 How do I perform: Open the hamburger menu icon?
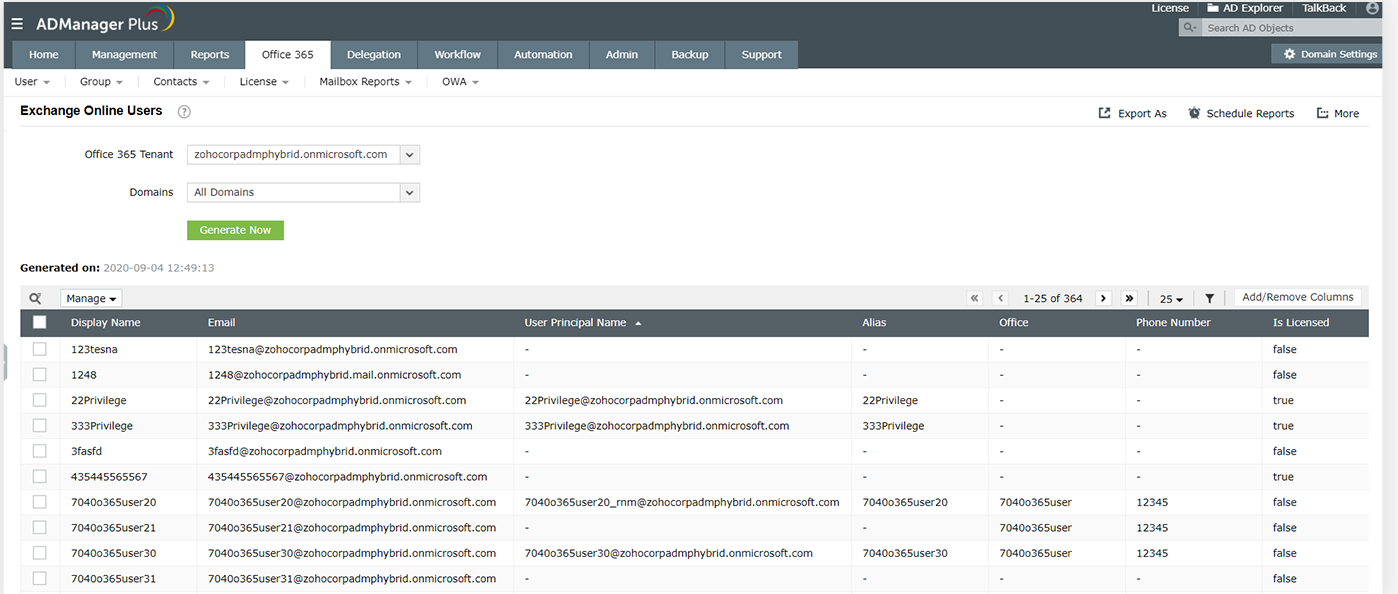tap(17, 23)
